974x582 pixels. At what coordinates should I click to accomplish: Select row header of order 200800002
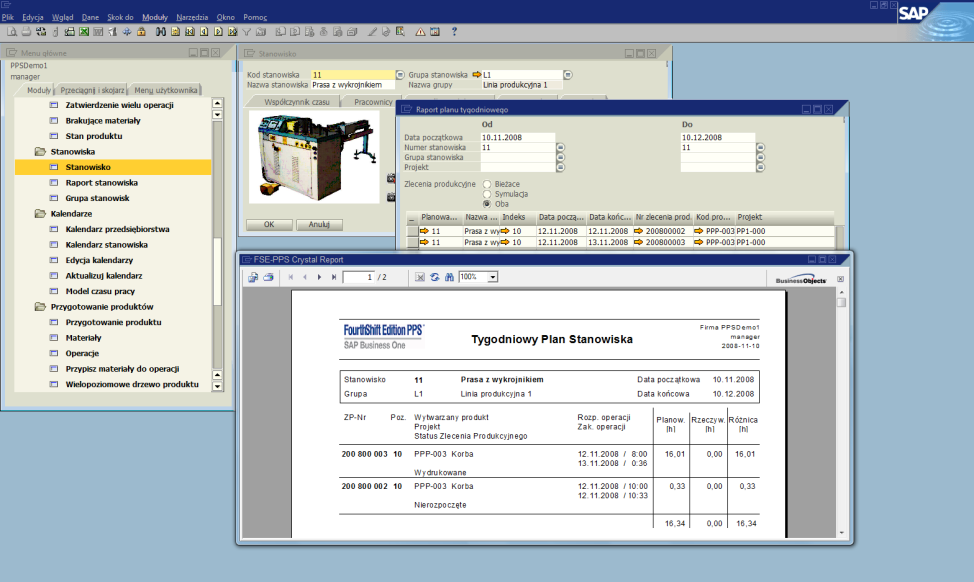pyautogui.click(x=412, y=231)
